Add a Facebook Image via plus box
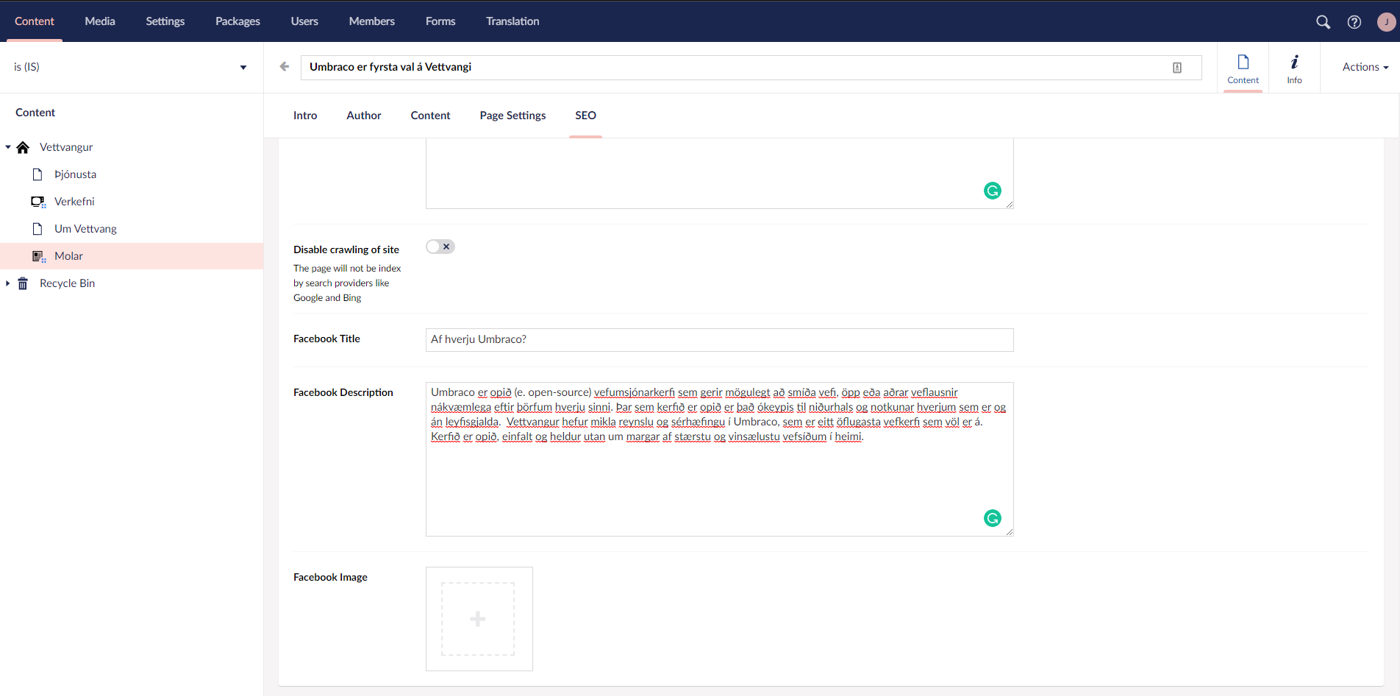Screen dimensions: 1400x696 (x=478, y=619)
